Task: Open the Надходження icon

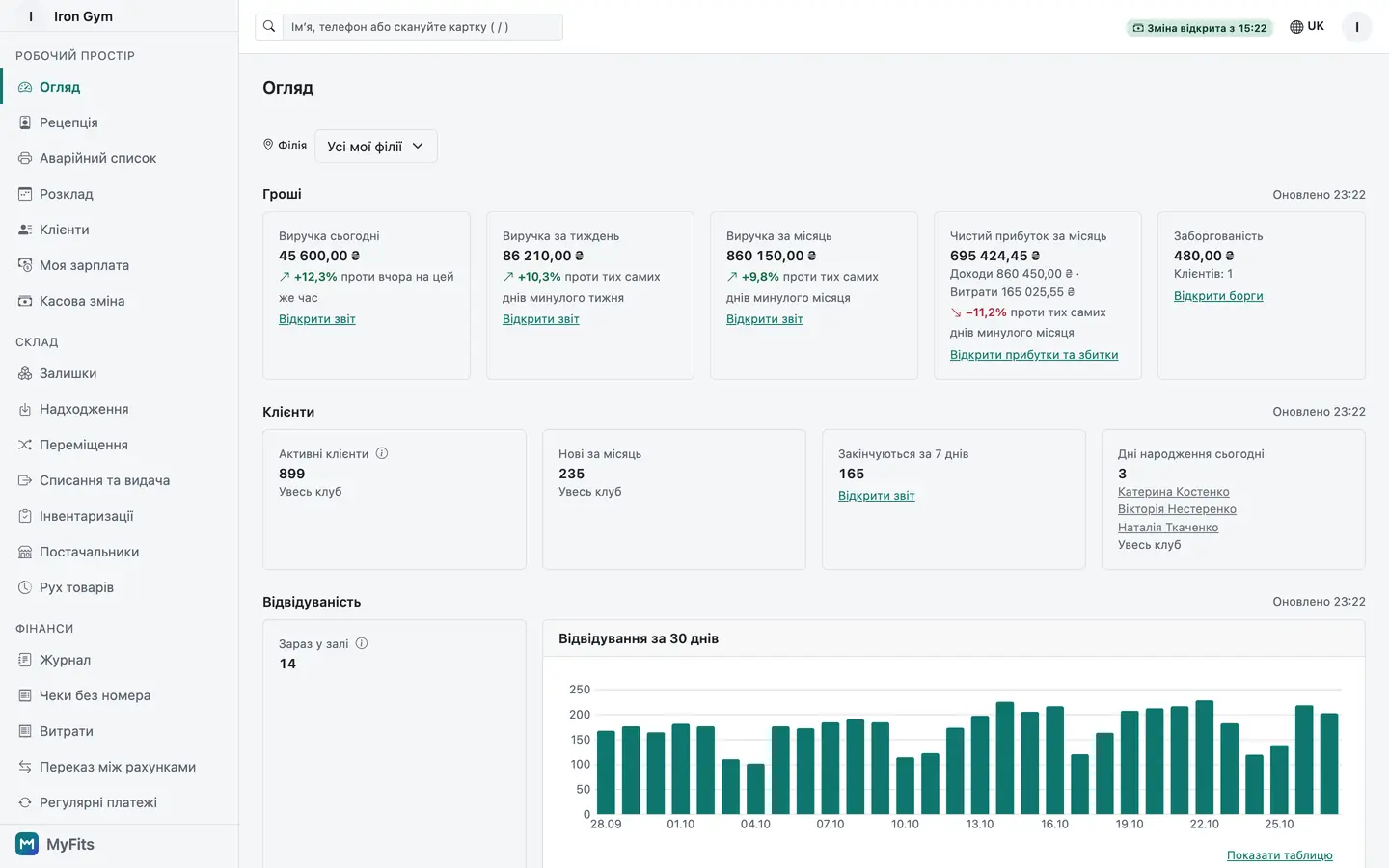Action: (x=25, y=409)
